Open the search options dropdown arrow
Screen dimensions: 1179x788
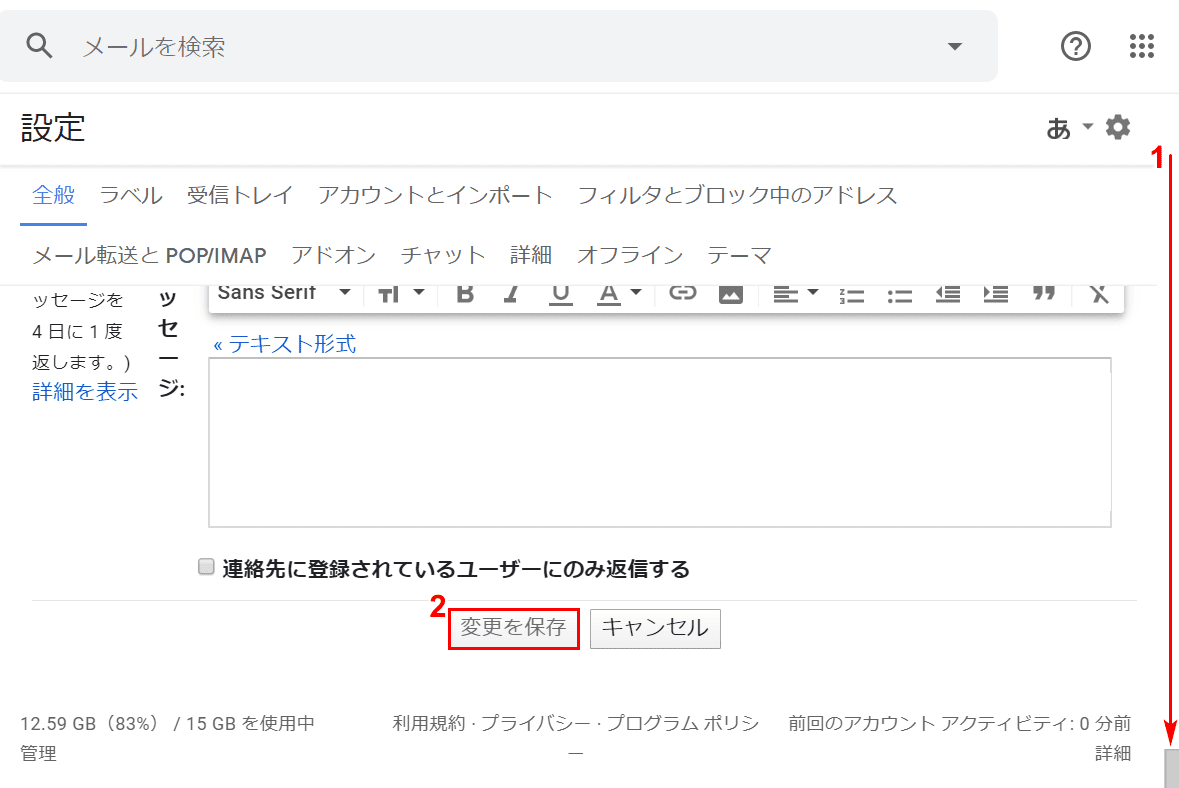pos(955,47)
